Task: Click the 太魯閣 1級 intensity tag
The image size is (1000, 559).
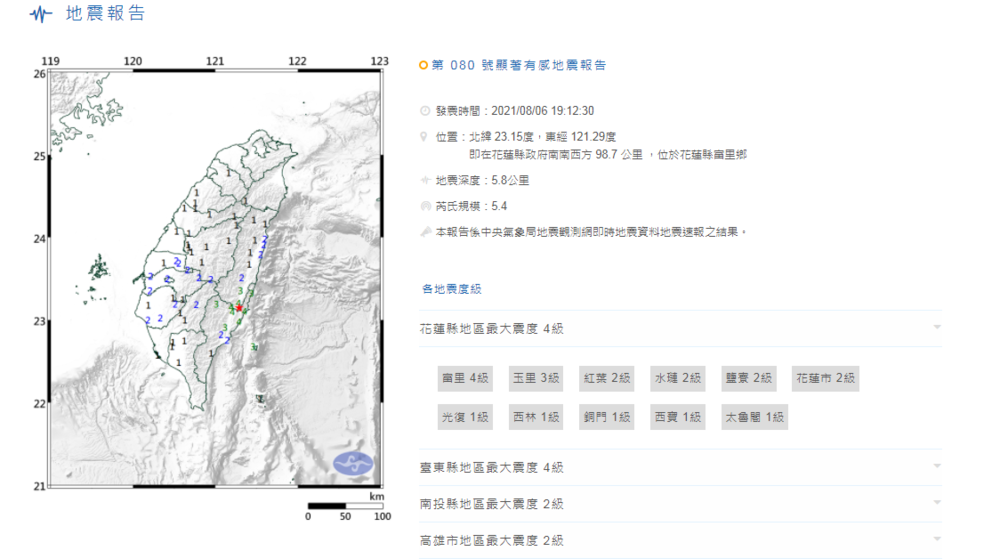Action: (x=754, y=417)
